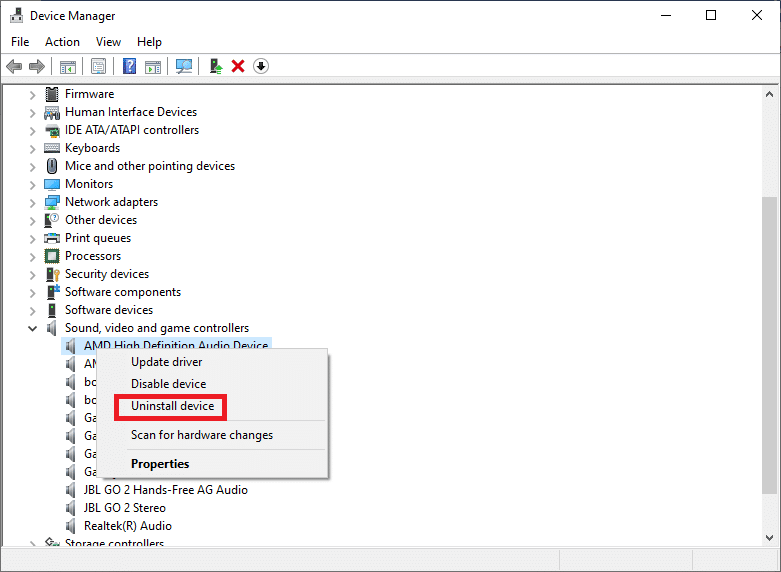Choose Uninstall device from the context menu
Viewport: 781px width, 572px height.
pyautogui.click(x=172, y=406)
